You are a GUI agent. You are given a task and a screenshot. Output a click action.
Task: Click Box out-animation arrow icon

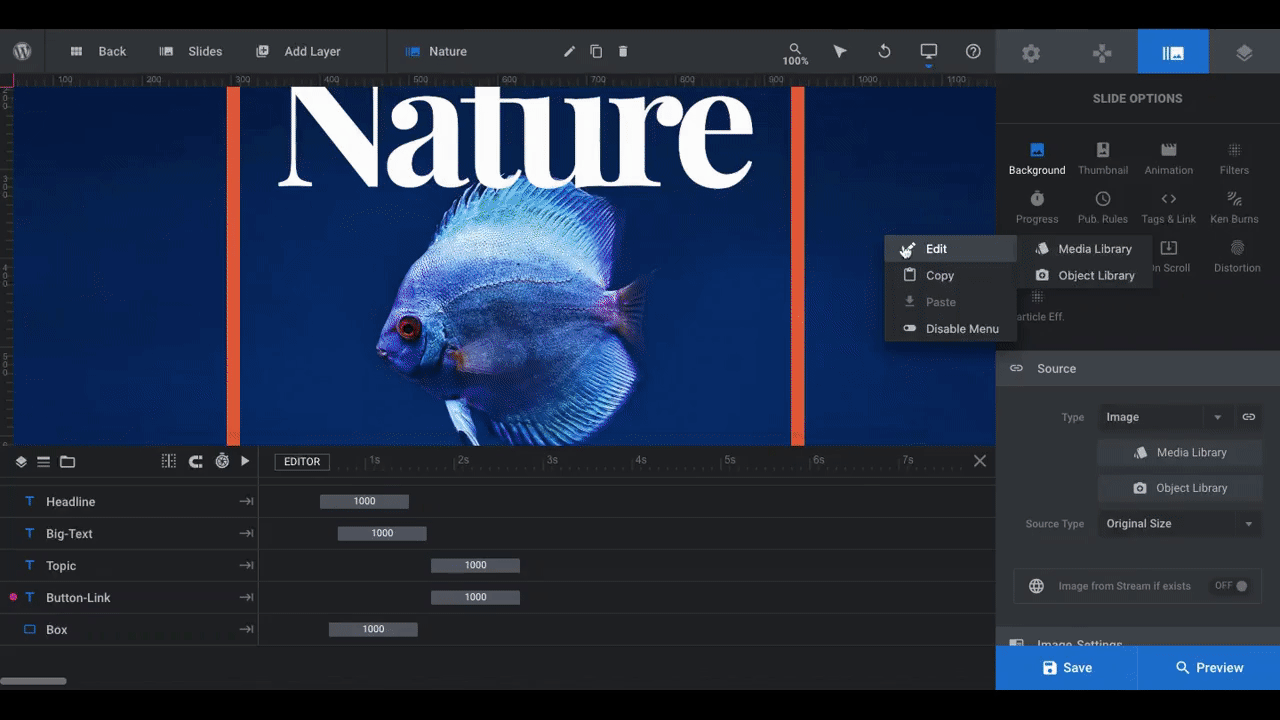click(246, 630)
